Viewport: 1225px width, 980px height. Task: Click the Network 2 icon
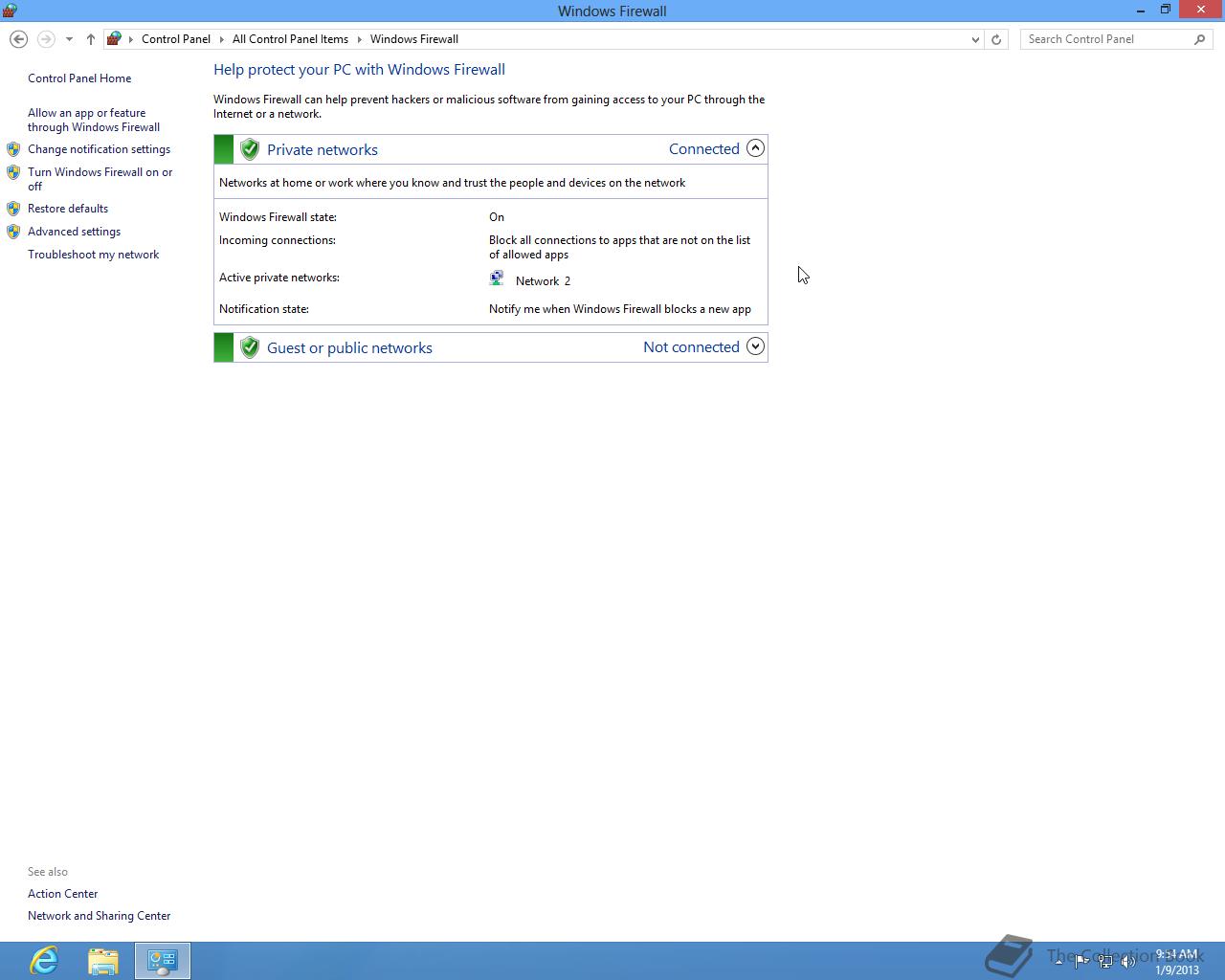tap(497, 278)
